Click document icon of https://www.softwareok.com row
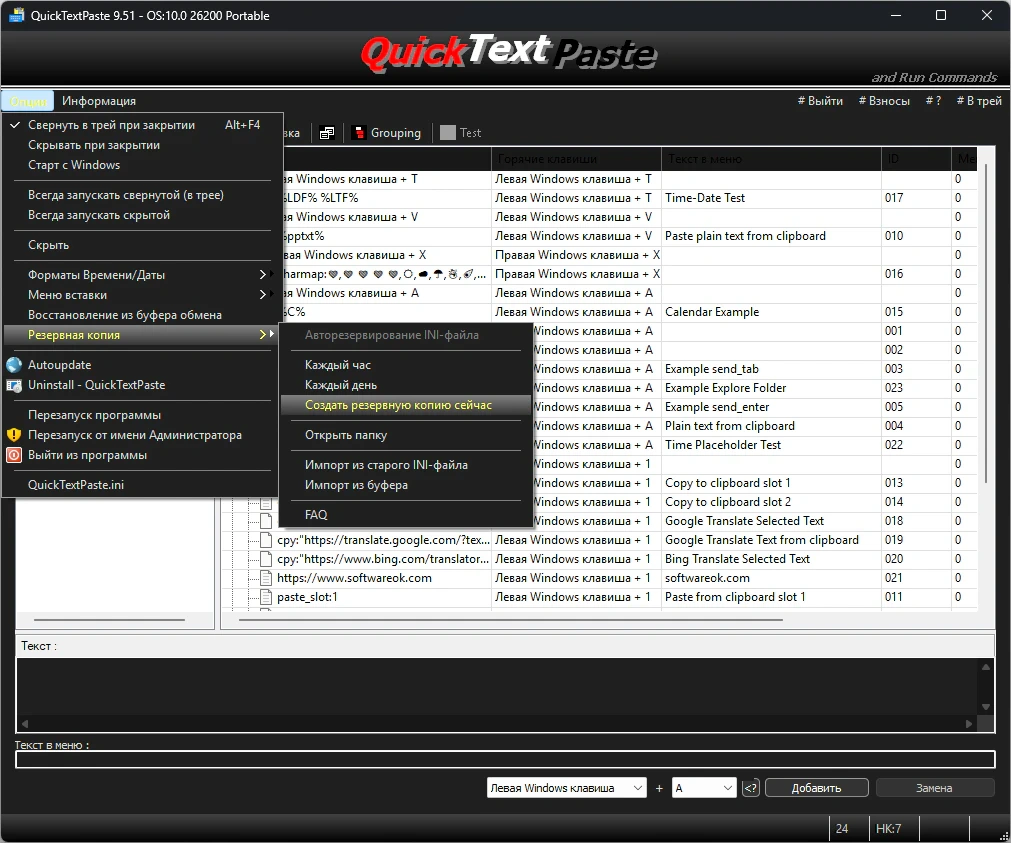The image size is (1011, 843). (266, 578)
